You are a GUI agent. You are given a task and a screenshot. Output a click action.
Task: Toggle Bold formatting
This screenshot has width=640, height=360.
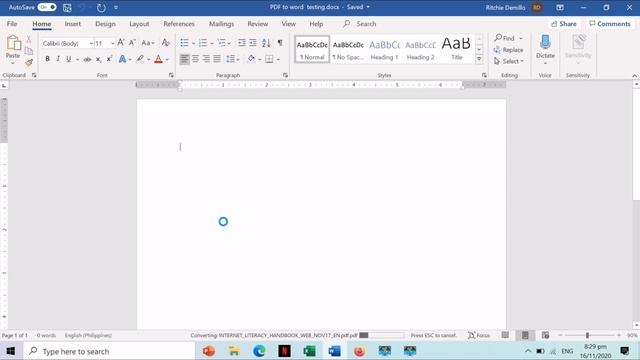(x=47, y=59)
